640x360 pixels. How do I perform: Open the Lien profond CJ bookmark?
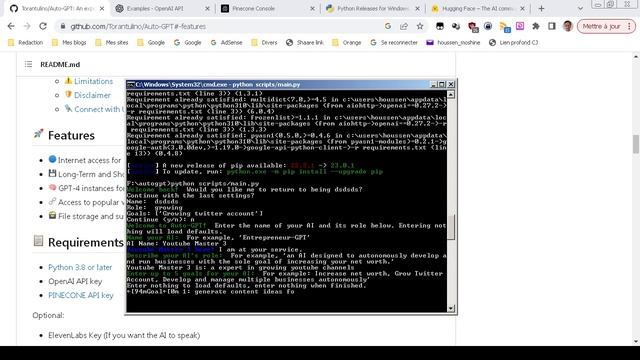point(513,42)
